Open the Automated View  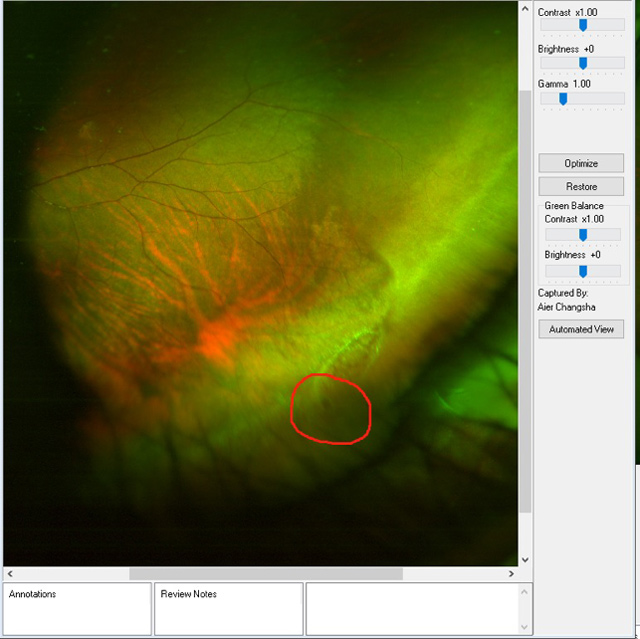pyautogui.click(x=581, y=329)
